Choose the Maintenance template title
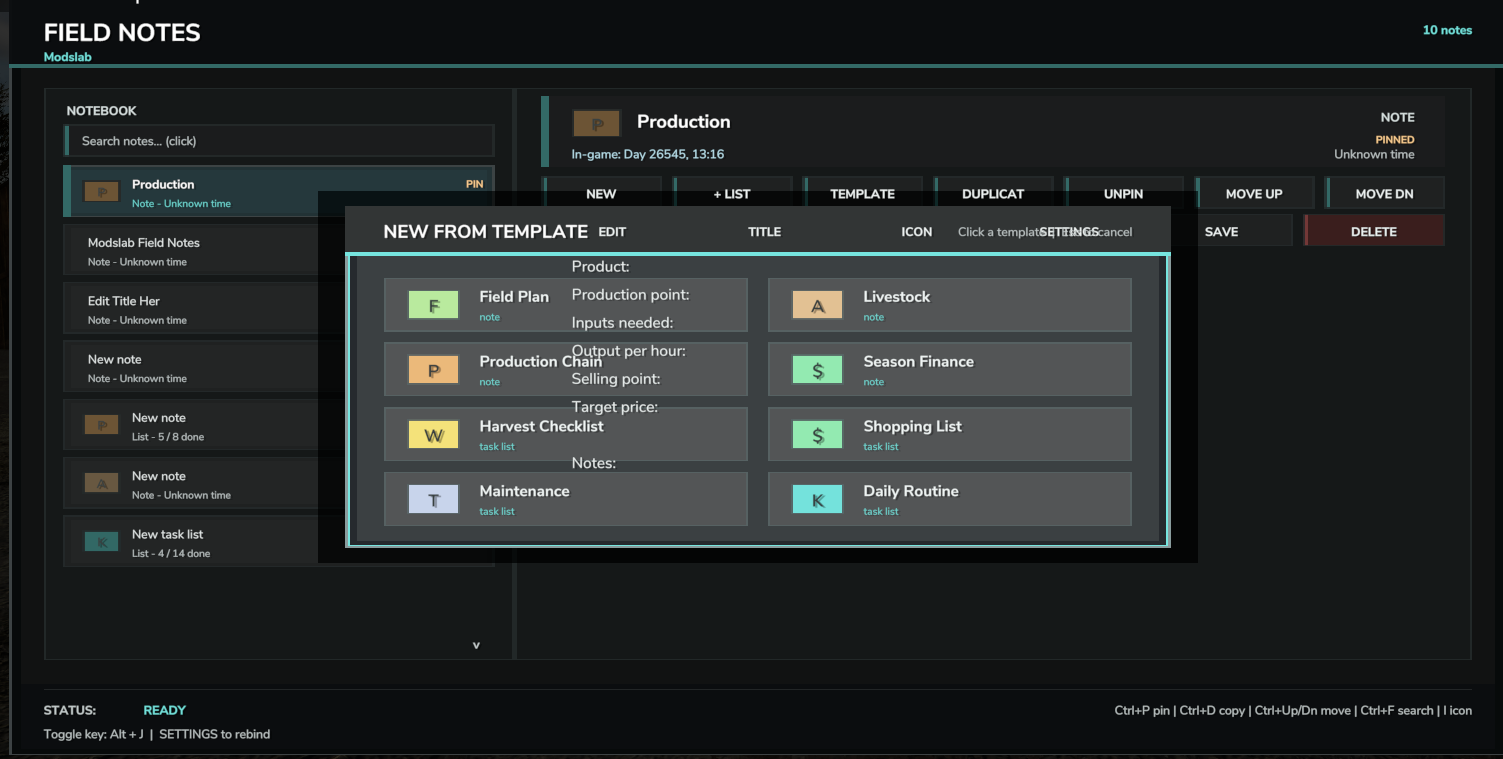 [524, 491]
